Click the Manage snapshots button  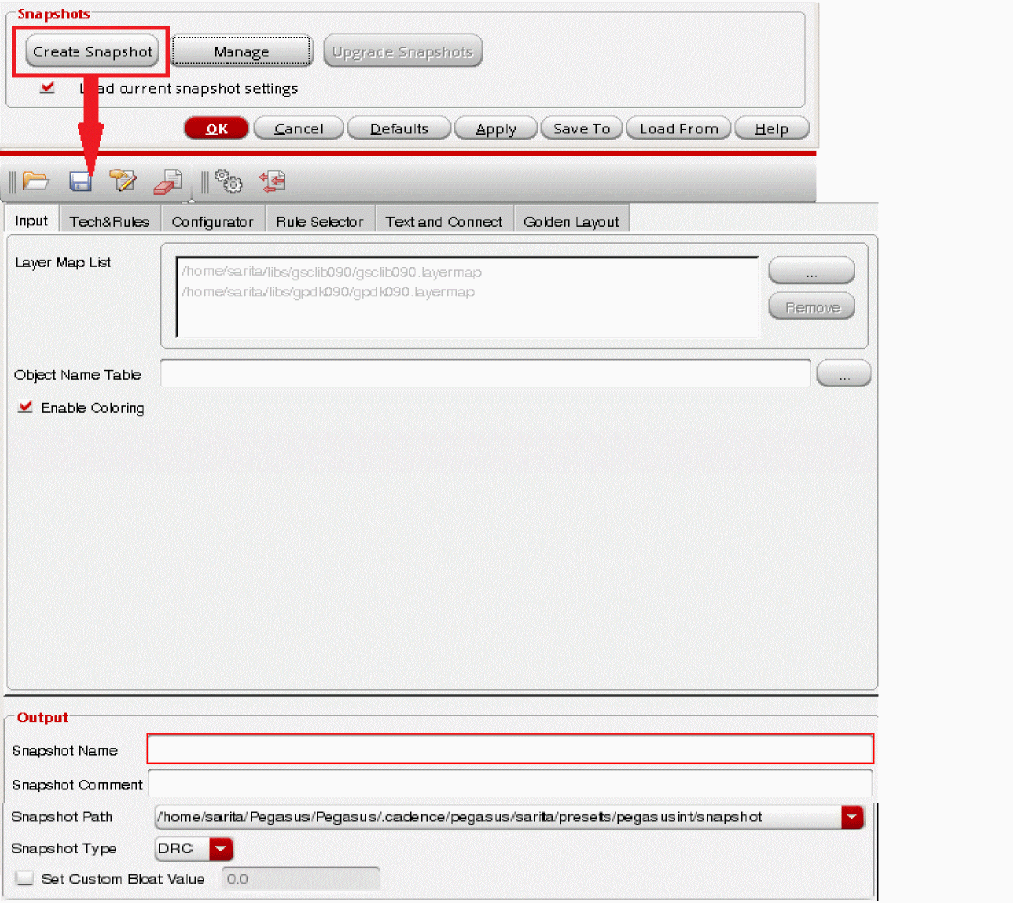click(242, 52)
